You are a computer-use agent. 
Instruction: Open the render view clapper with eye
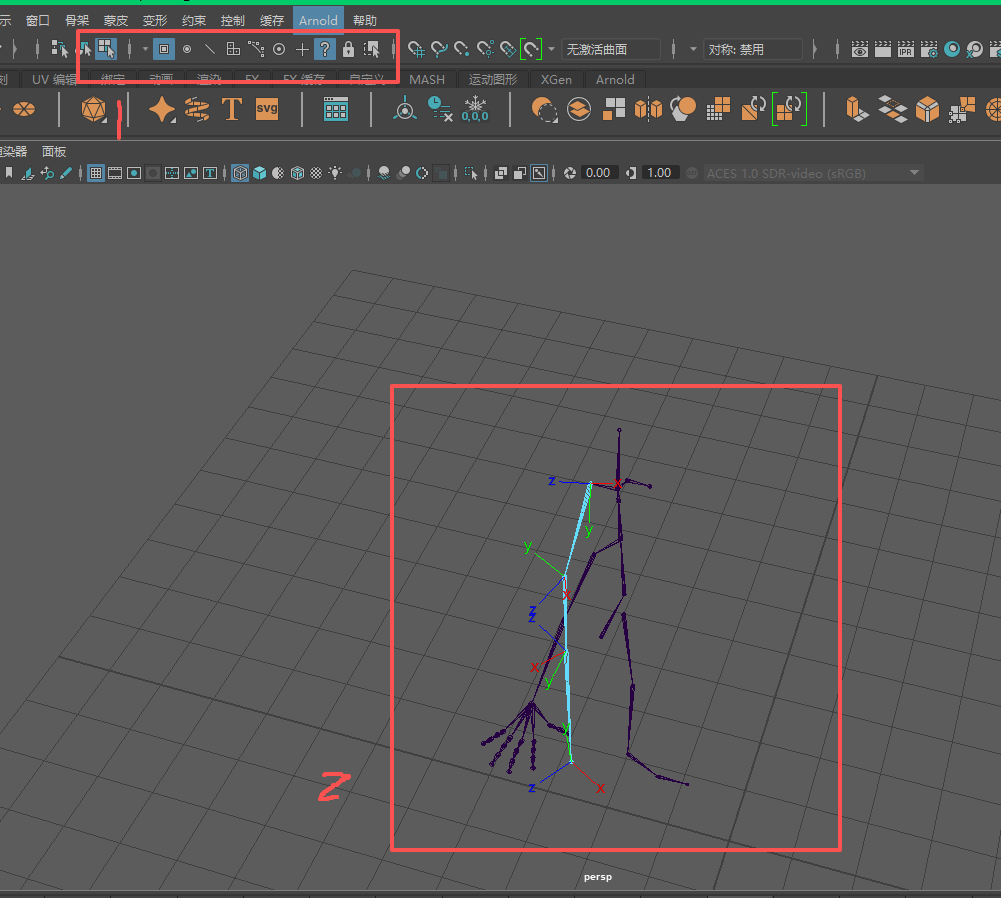pos(860,49)
